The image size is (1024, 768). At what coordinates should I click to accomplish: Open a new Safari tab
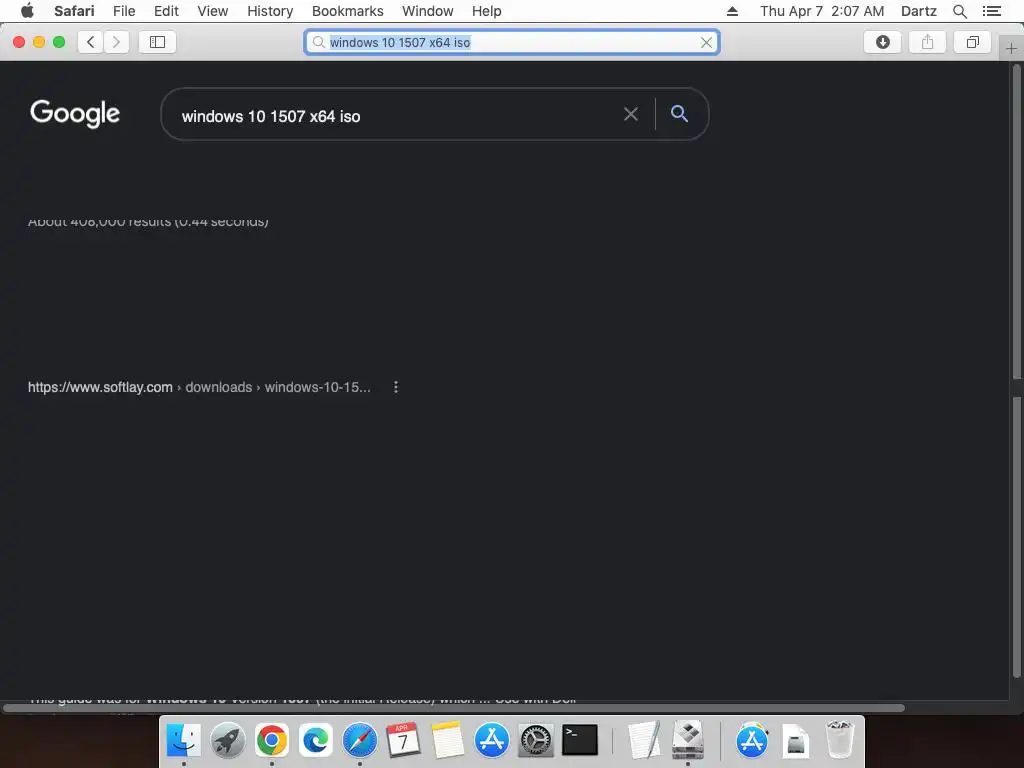(x=1011, y=48)
